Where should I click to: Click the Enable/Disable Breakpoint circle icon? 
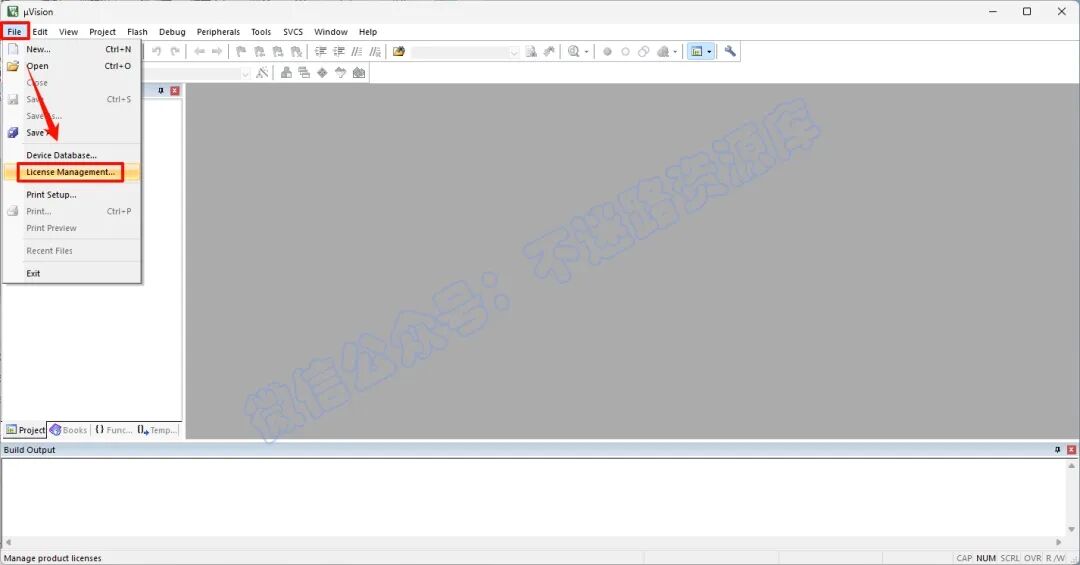coord(625,52)
